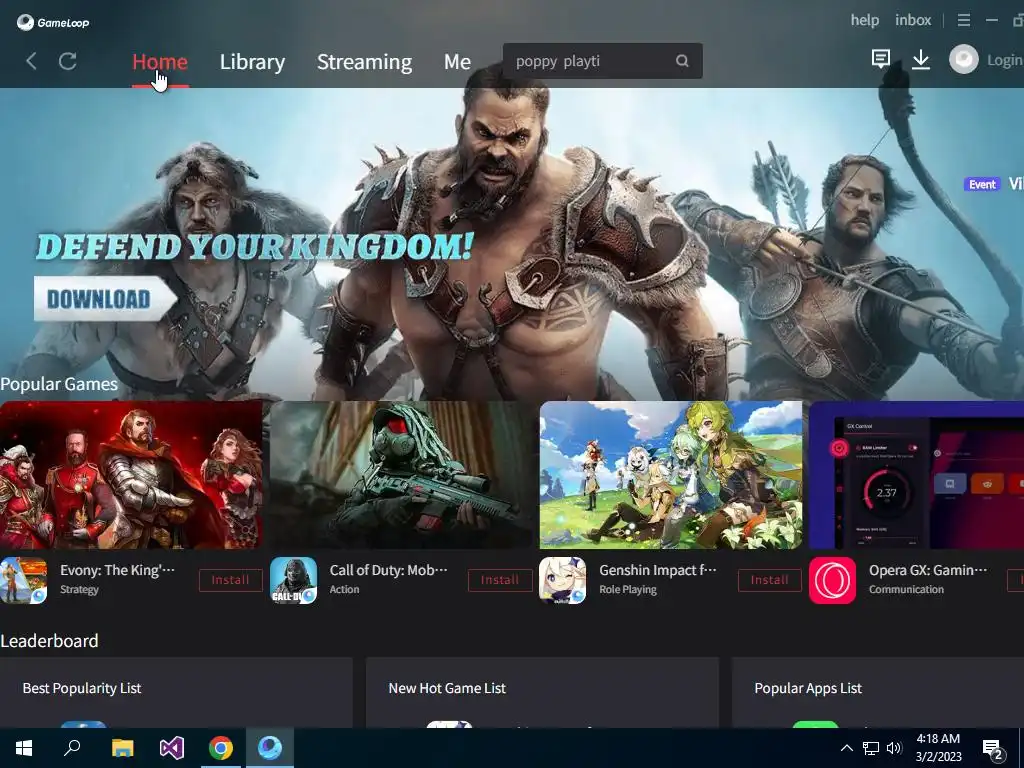Click the Popular Games heading

59,384
